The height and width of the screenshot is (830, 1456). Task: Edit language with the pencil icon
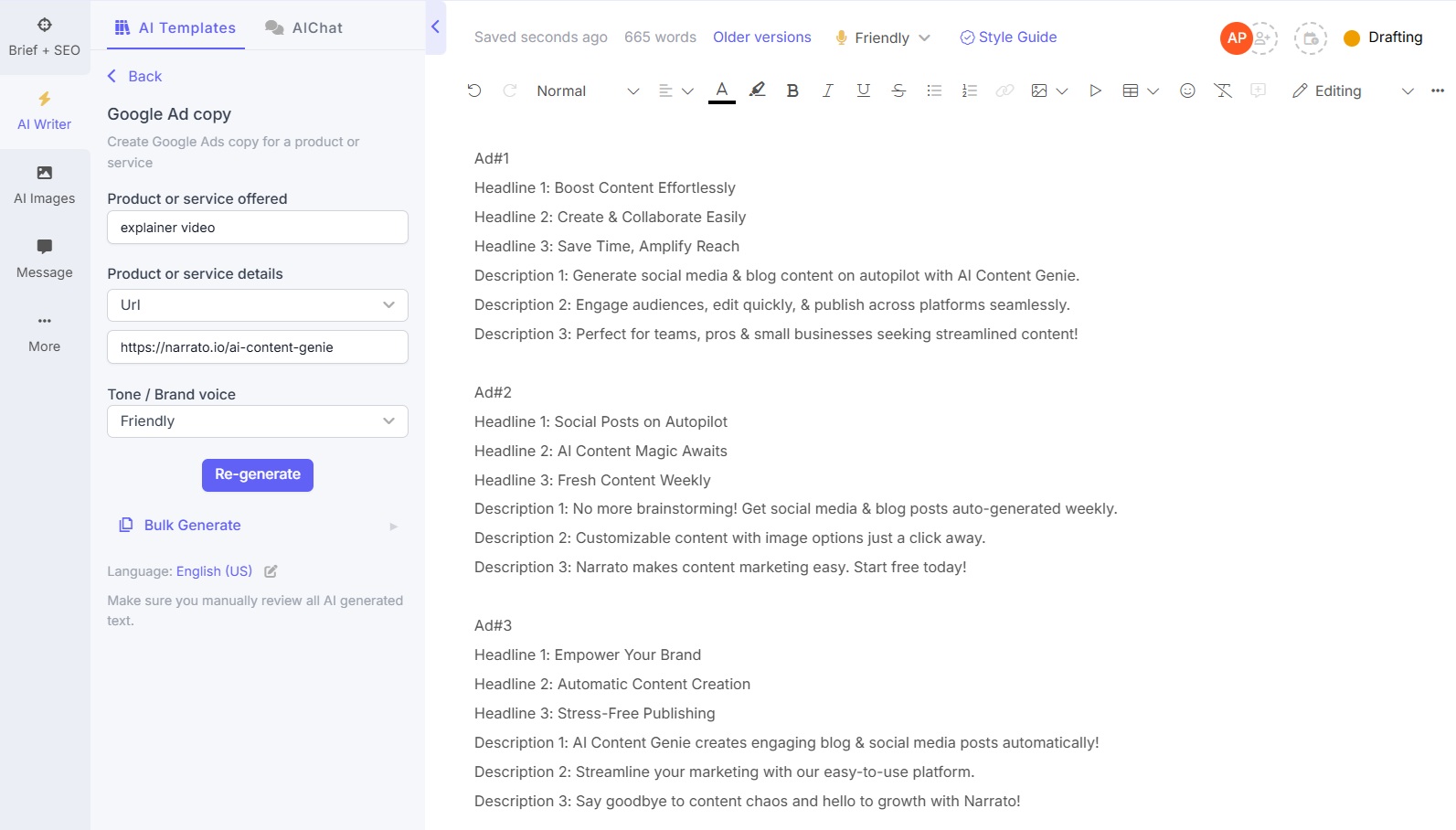point(271,571)
